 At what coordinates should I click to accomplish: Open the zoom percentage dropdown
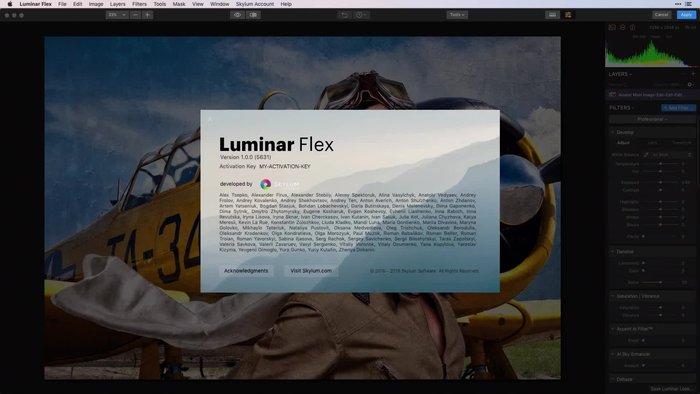[x=117, y=15]
